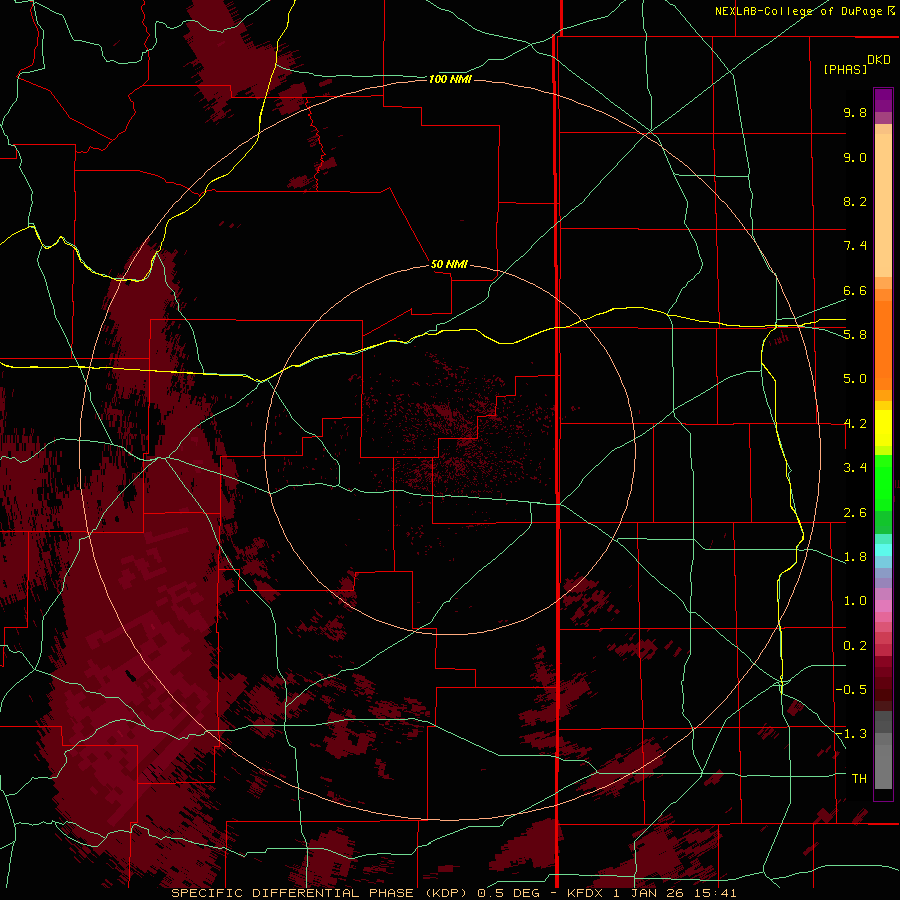Click the "1 JAN 26" date in the caption
The height and width of the screenshot is (900, 900).
click(x=650, y=893)
